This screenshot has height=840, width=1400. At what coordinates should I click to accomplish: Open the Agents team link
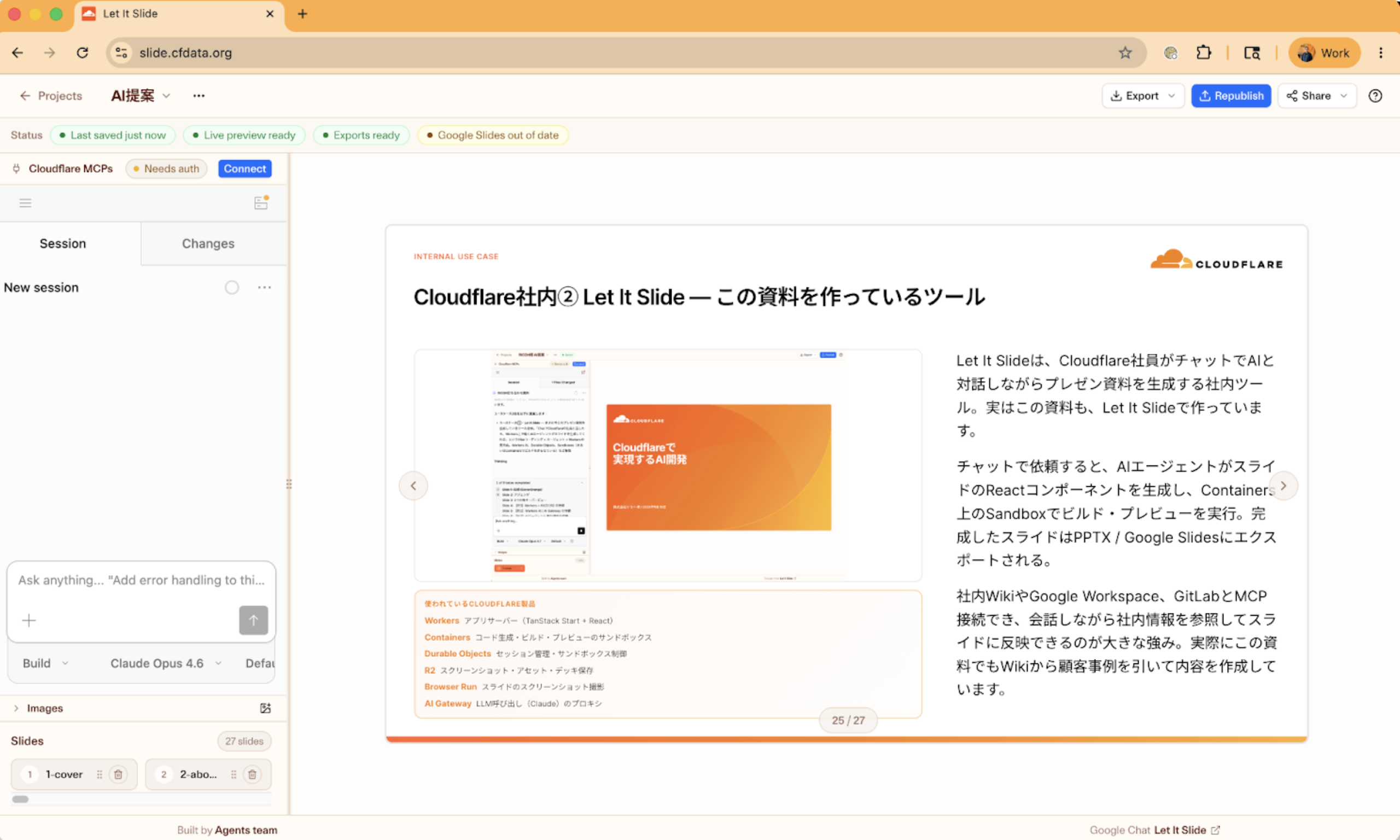246,830
